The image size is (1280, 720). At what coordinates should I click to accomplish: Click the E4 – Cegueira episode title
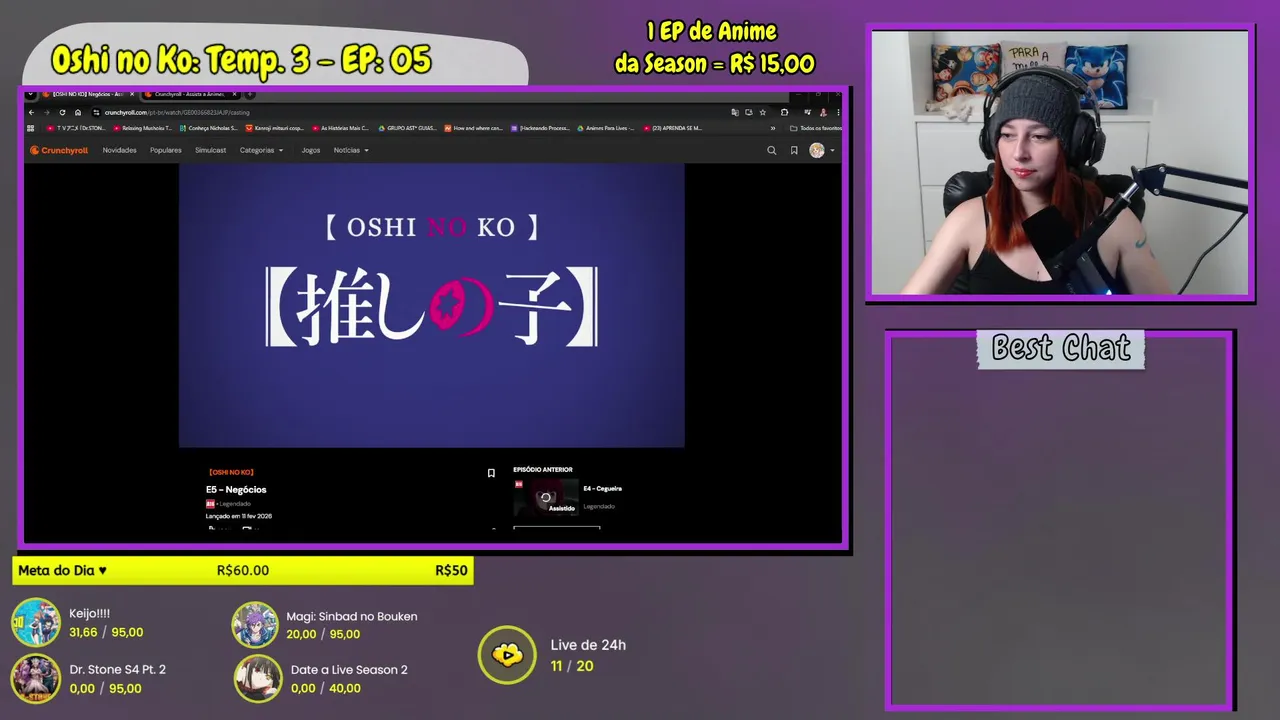tap(603, 488)
